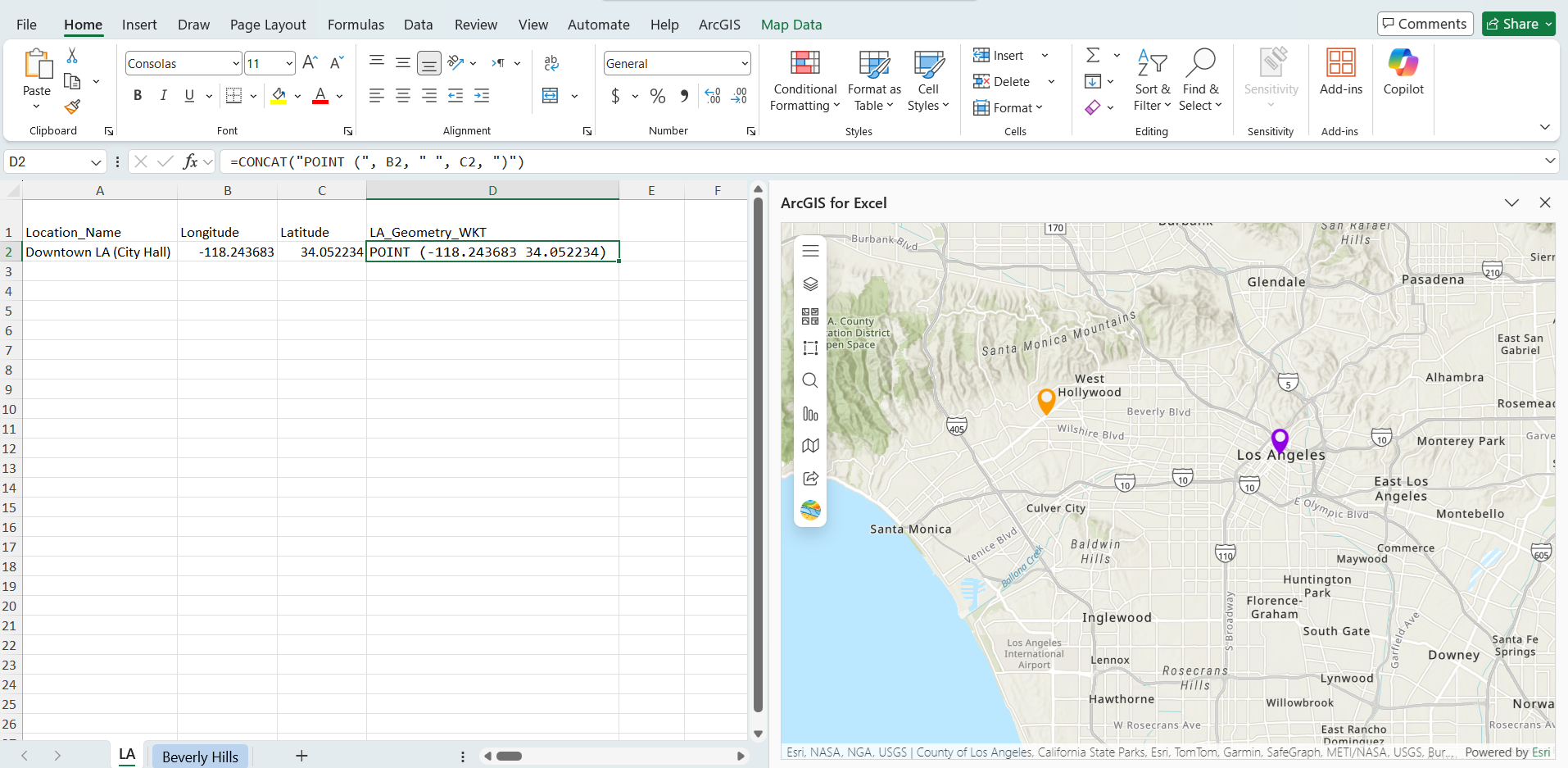Toggle Wrap Text for the cell
The image size is (1568, 768).
click(x=551, y=63)
